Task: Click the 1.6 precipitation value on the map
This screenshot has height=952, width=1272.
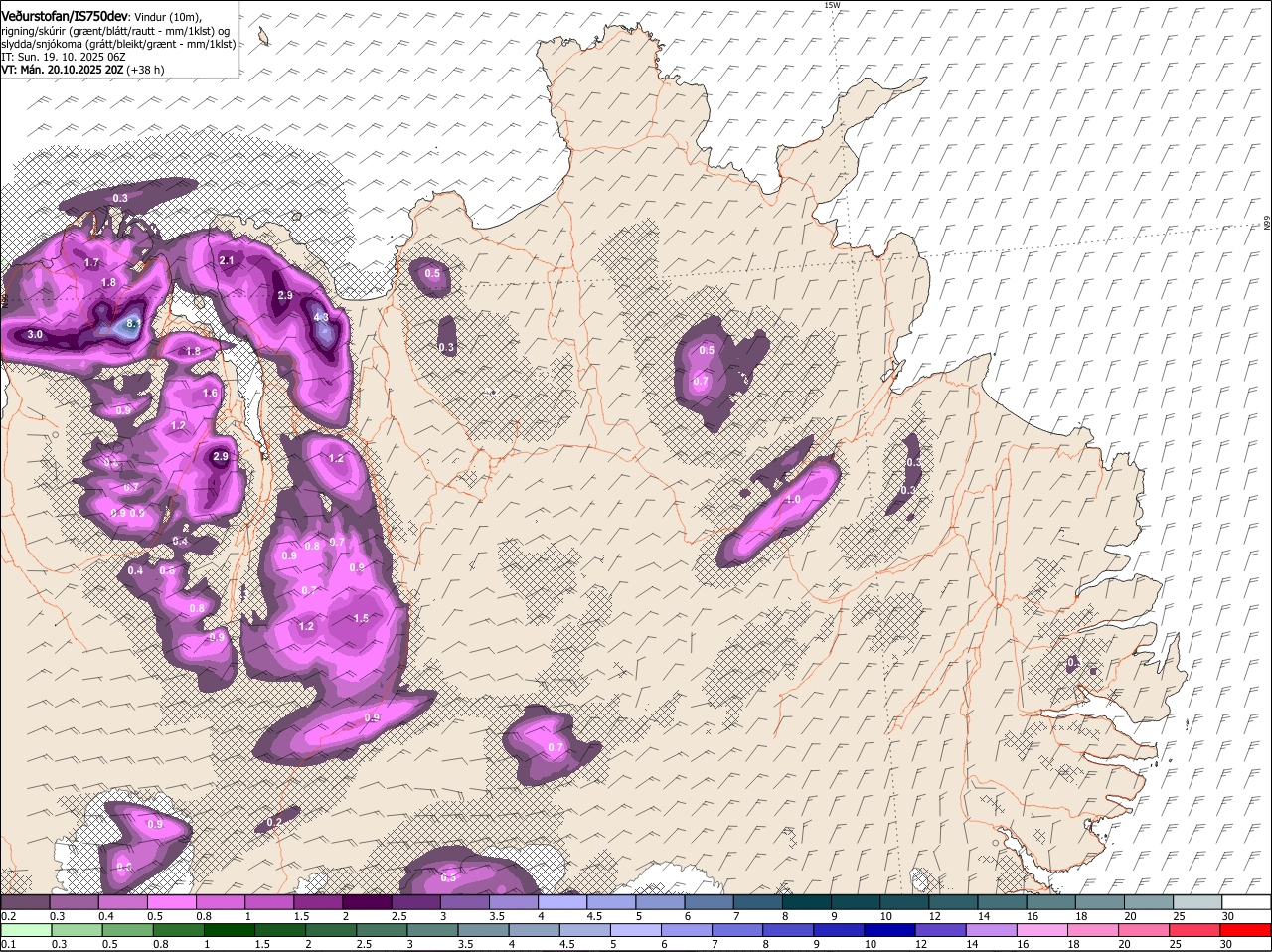Action: pos(210,394)
